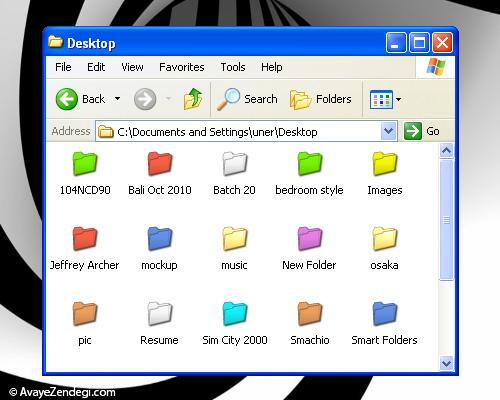The image size is (500, 400).
Task: Click the scrollbar down arrow
Action: point(446,363)
